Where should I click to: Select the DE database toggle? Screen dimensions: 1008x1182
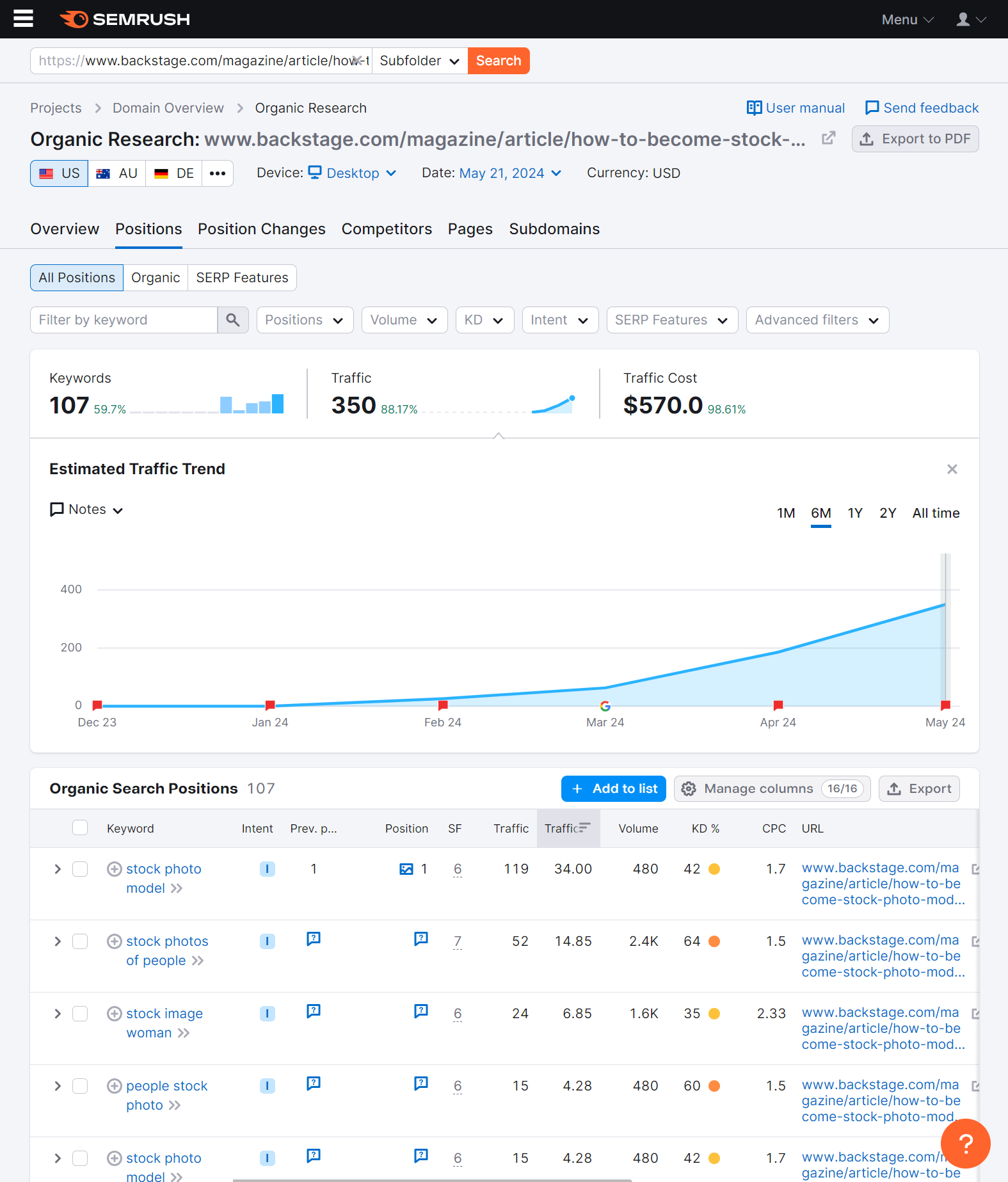174,173
